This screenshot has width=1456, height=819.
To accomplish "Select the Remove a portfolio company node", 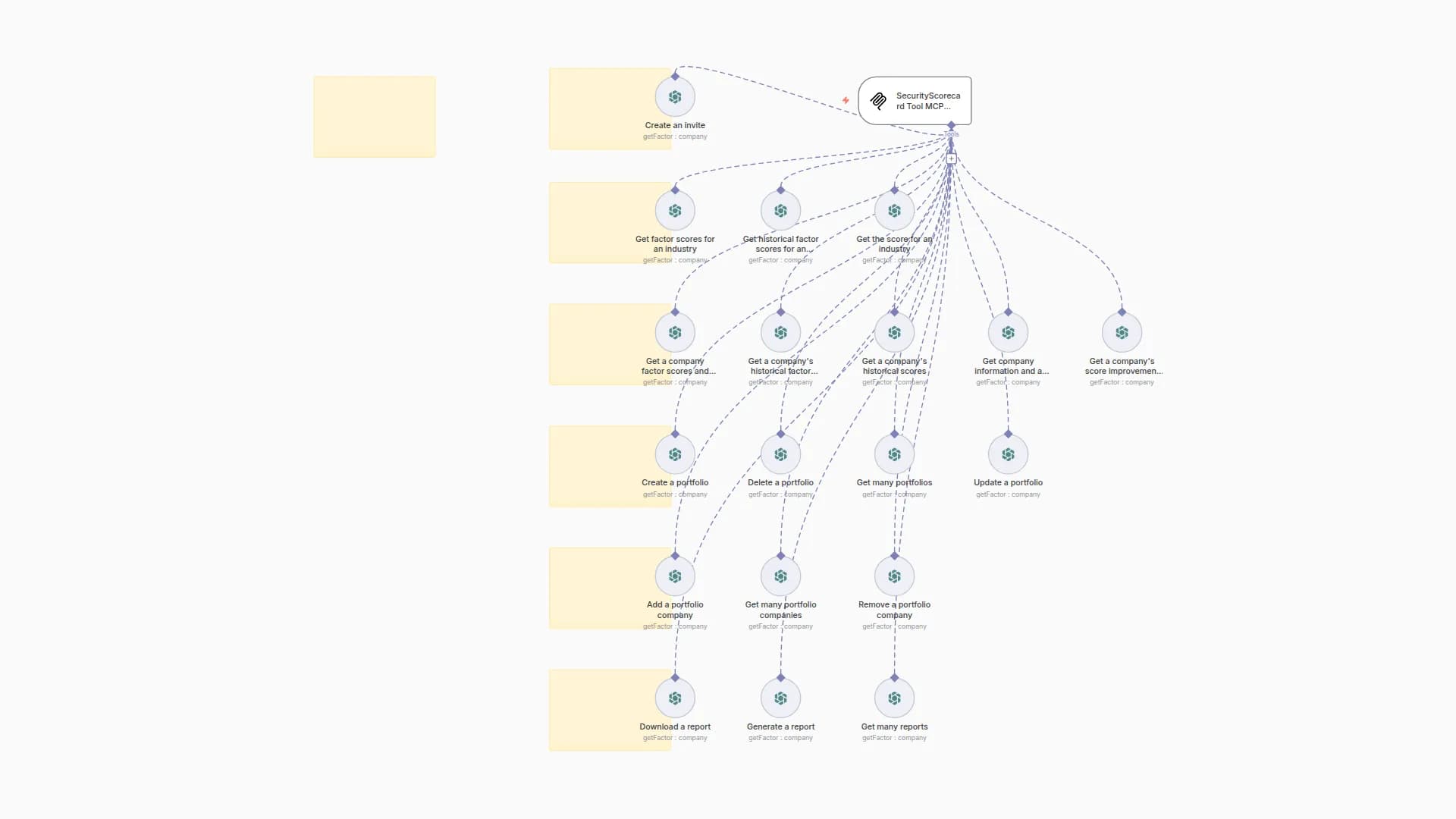I will [x=893, y=576].
